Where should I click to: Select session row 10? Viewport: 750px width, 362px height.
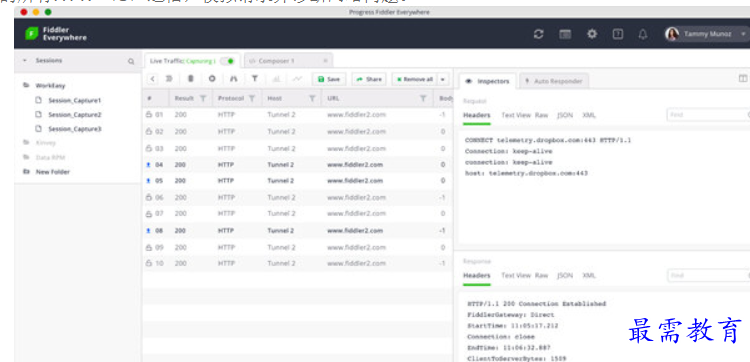297,263
